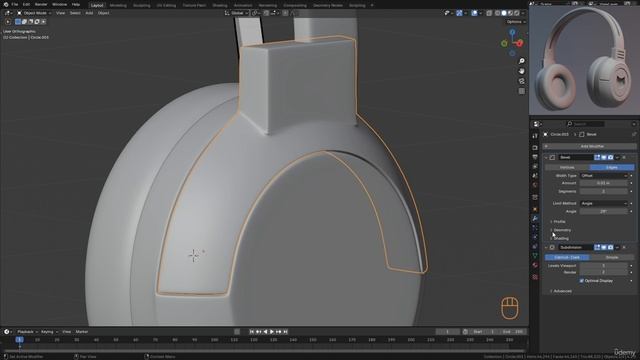Open the viewport Object menu
The width and height of the screenshot is (640, 360).
pyautogui.click(x=103, y=13)
